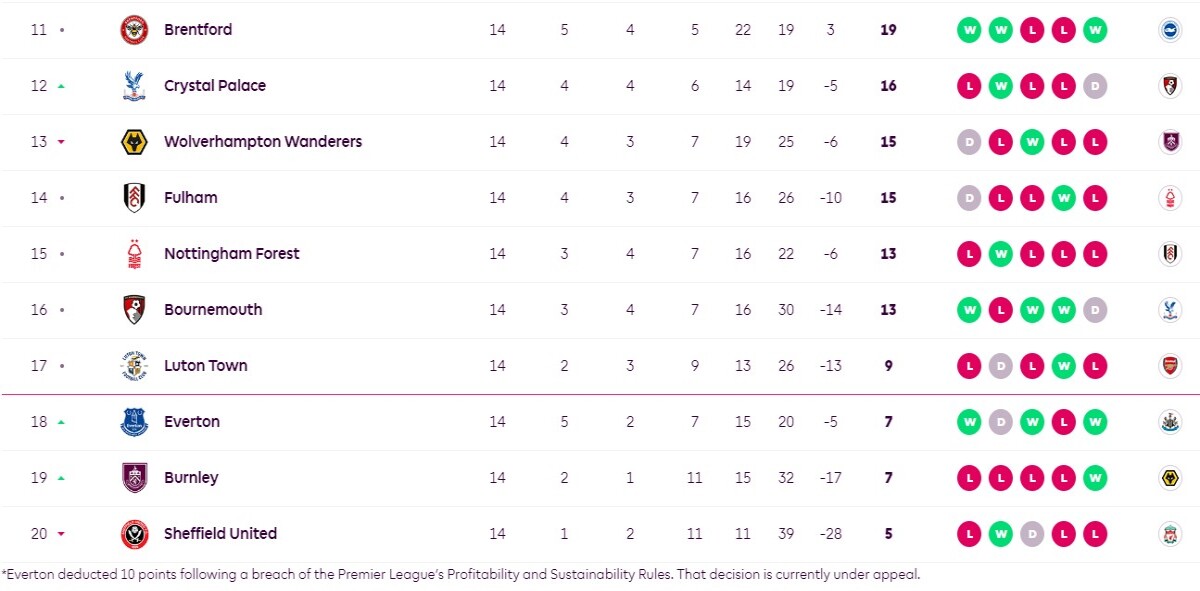Image resolution: width=1200 pixels, height=591 pixels.
Task: Open the Nottingham Forest team link
Action: 232,254
